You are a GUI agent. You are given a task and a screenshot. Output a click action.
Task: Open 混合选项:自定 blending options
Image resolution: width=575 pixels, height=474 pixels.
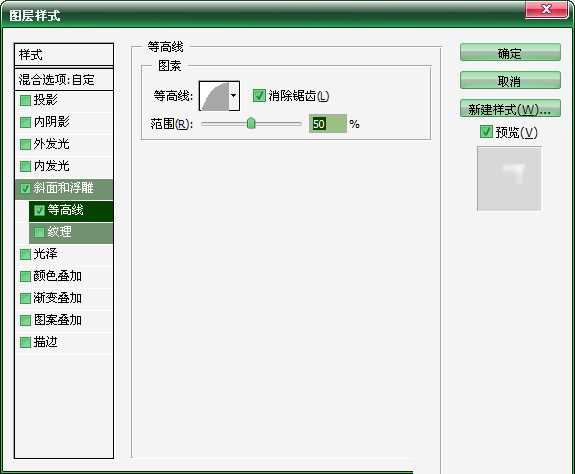click(x=64, y=79)
